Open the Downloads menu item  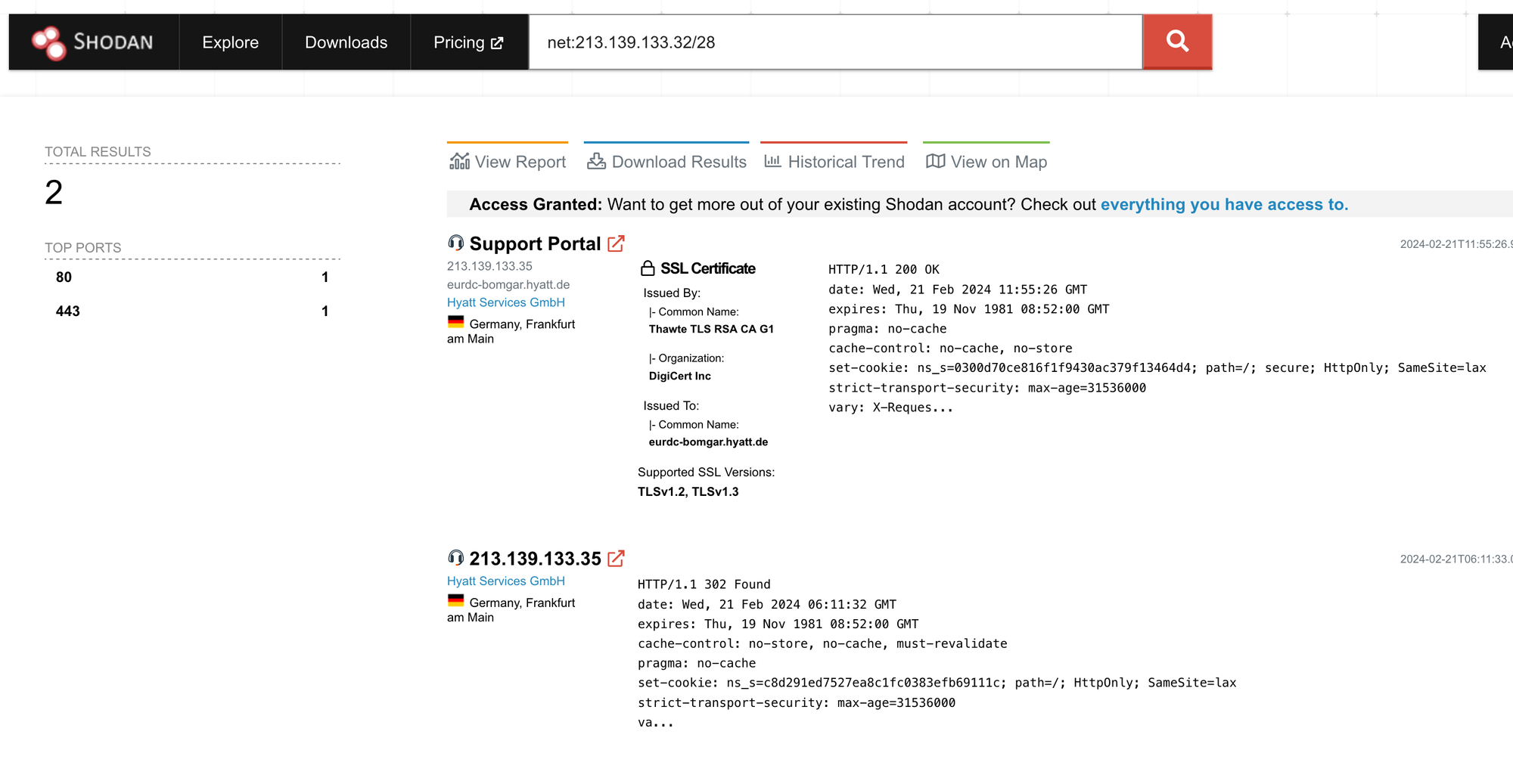346,42
